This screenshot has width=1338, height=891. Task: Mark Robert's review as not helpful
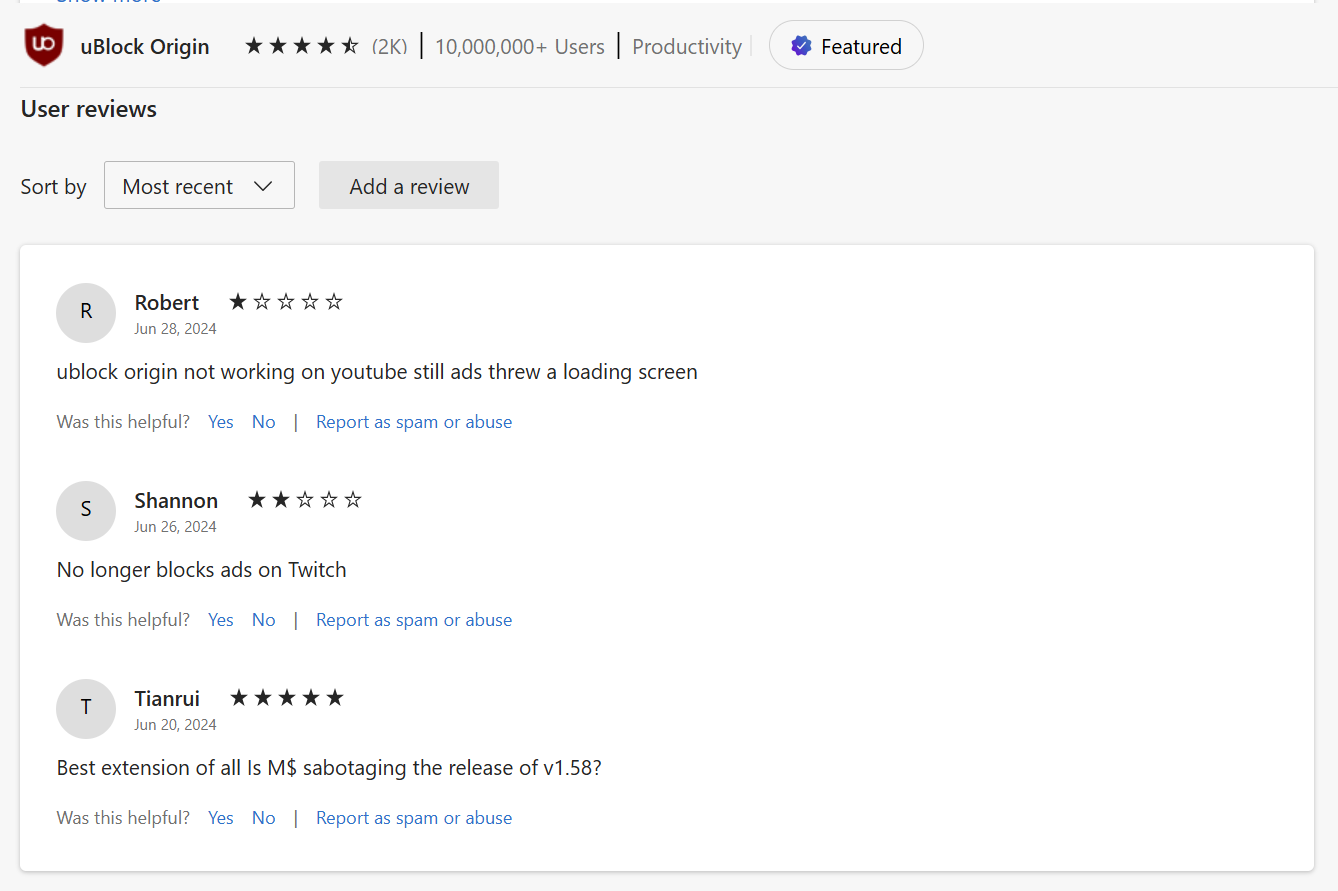coord(264,422)
